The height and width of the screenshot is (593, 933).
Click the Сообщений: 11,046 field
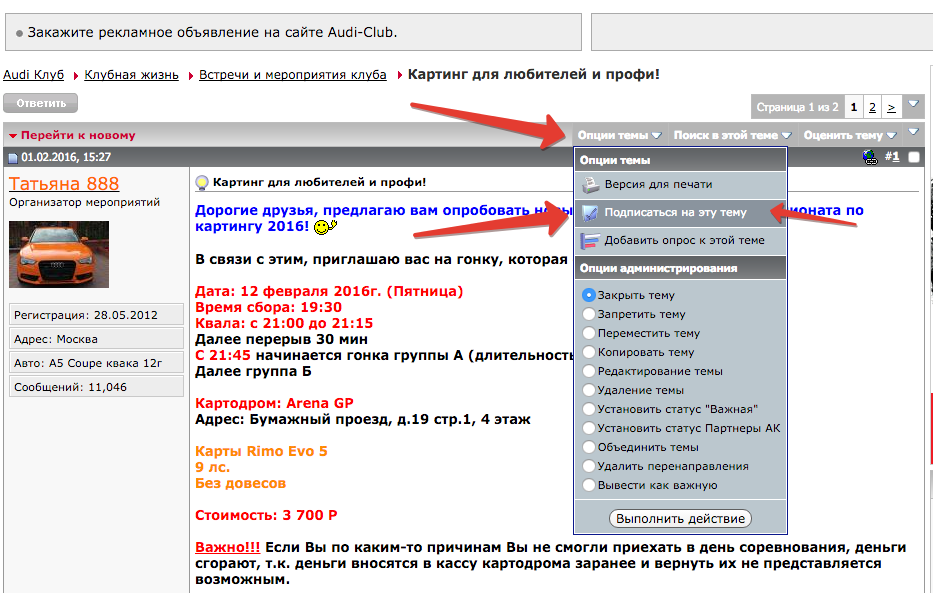[96, 387]
